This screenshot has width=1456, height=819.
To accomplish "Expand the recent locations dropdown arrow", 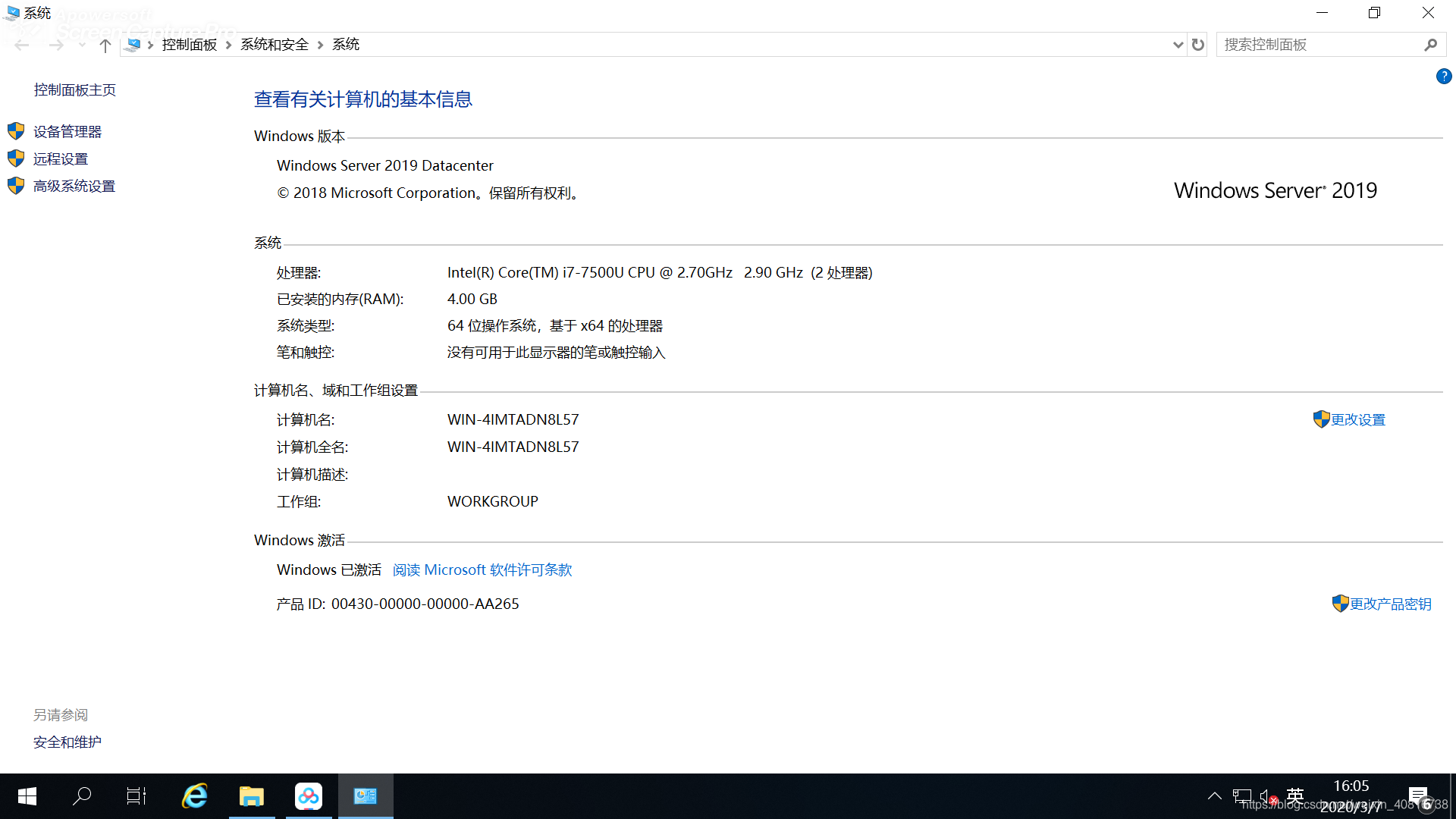I will click(82, 45).
